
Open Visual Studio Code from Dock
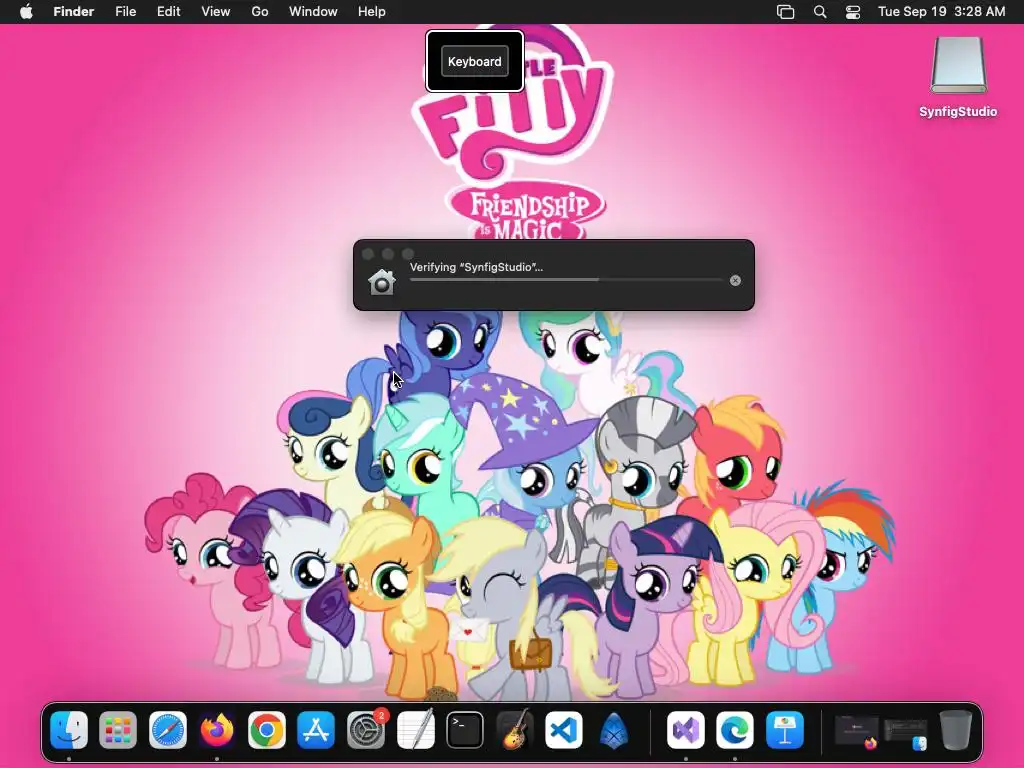[x=564, y=730]
